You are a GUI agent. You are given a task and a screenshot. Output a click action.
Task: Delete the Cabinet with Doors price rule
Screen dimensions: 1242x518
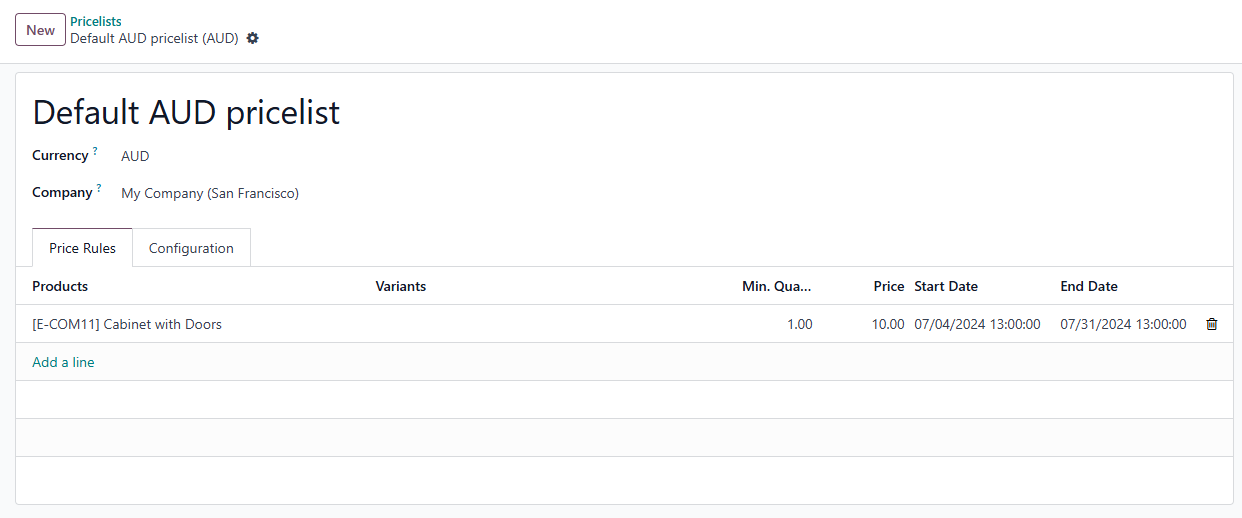tap(1211, 324)
